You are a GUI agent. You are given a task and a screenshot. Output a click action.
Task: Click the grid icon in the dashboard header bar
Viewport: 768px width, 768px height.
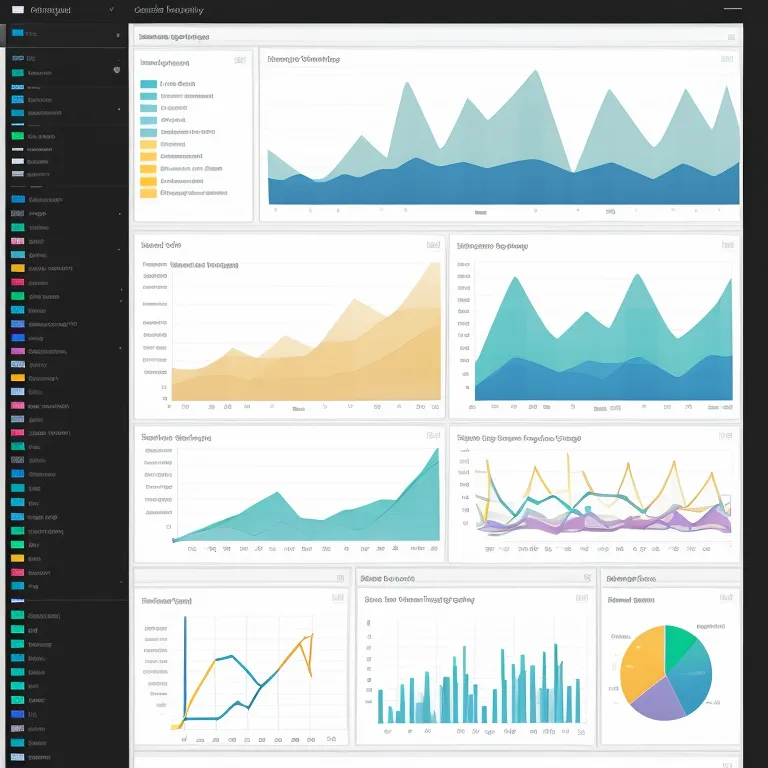point(732,10)
